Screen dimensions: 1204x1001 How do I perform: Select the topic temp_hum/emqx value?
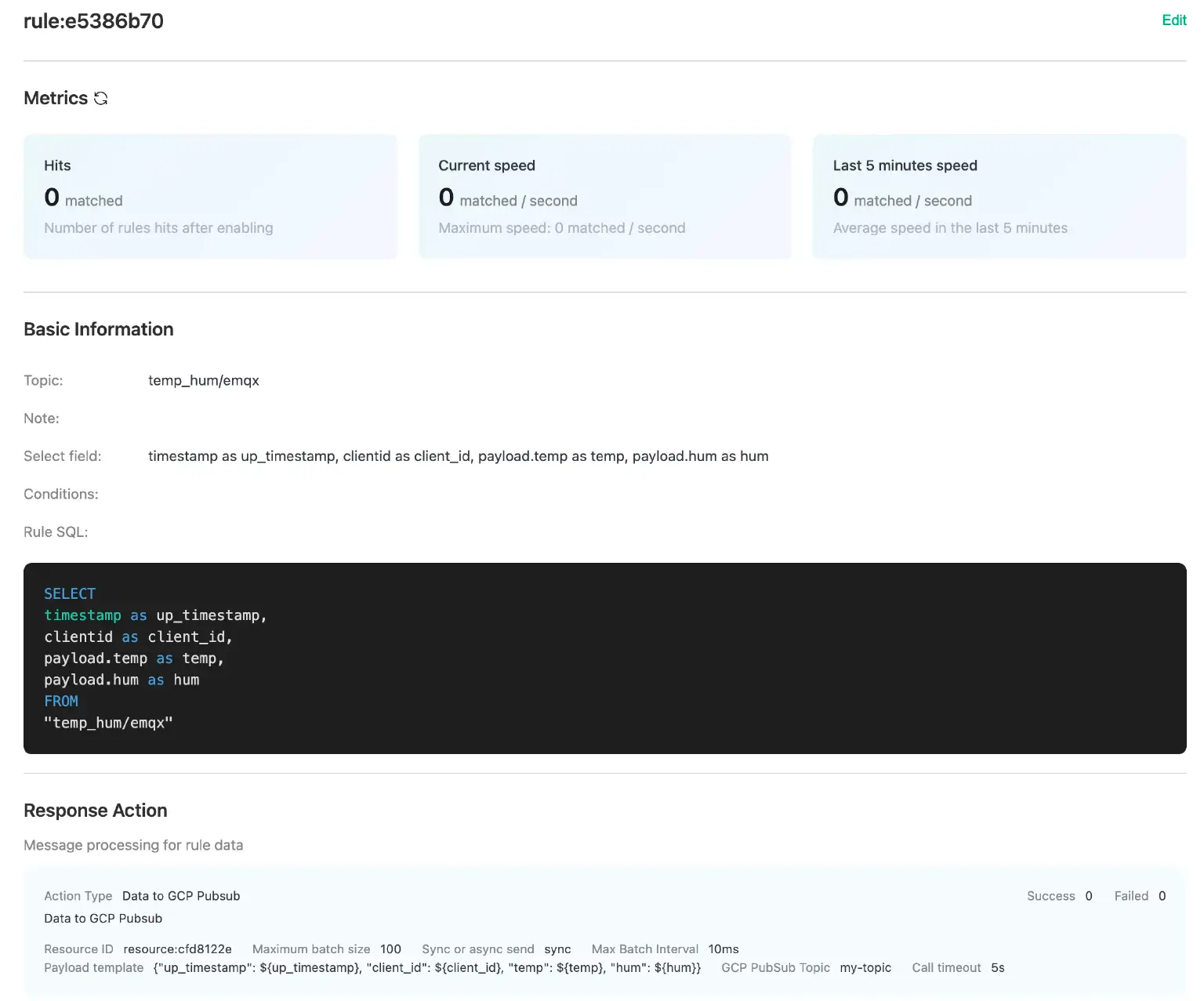(x=204, y=380)
